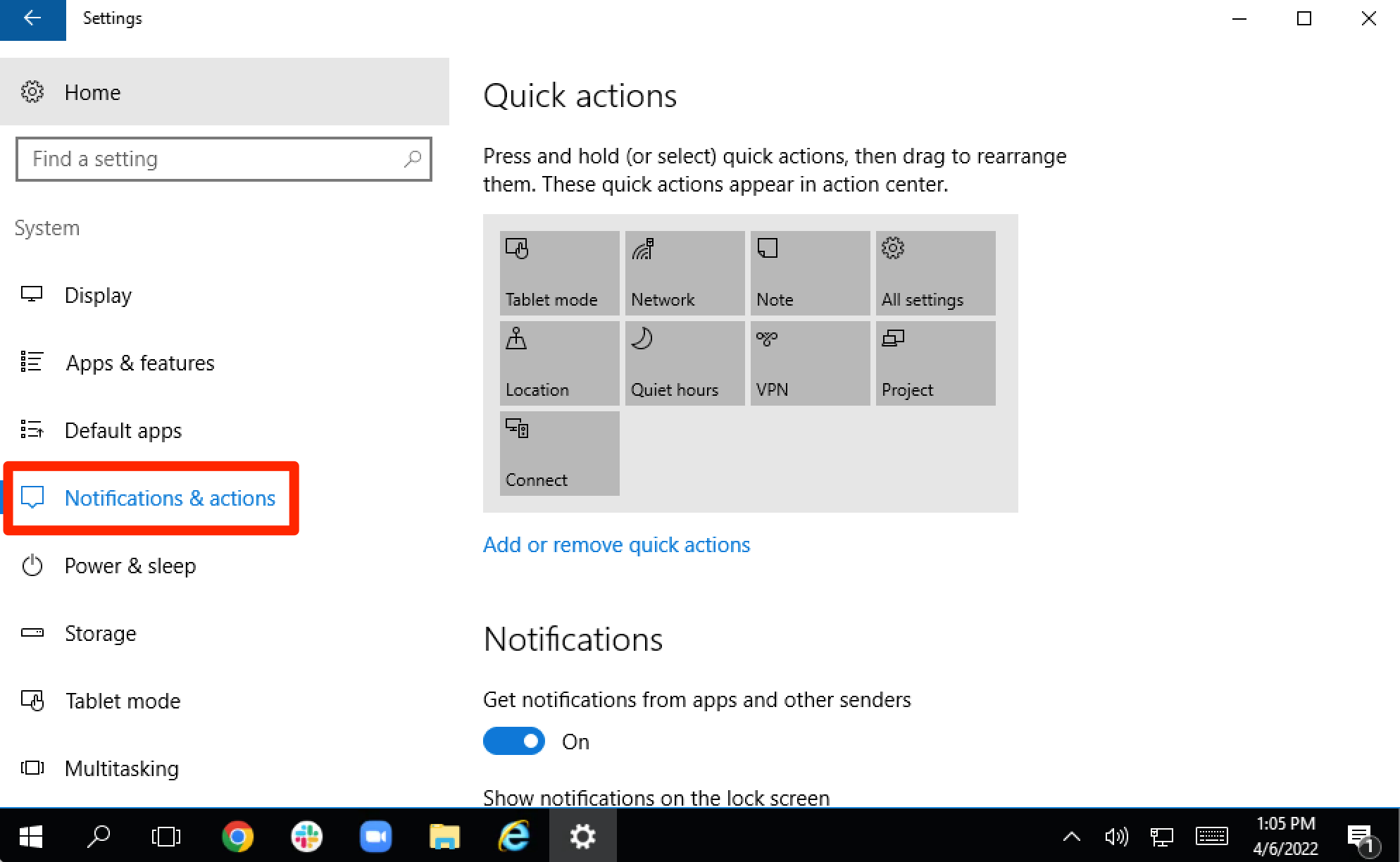Select the Tablet mode quick action tile
This screenshot has width=1400, height=862.
click(x=559, y=273)
